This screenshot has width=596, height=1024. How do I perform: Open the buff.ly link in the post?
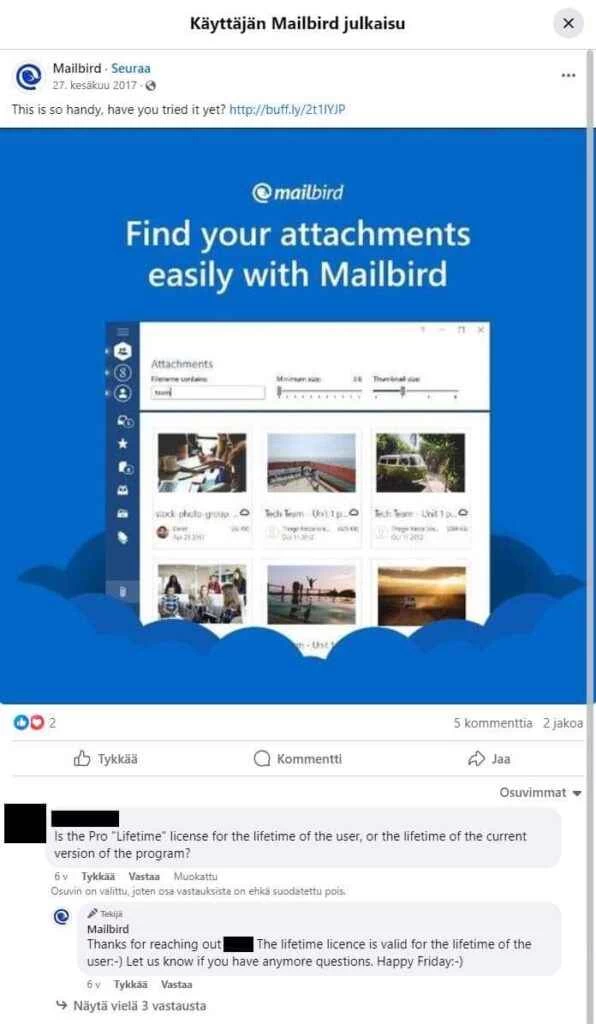coord(287,109)
